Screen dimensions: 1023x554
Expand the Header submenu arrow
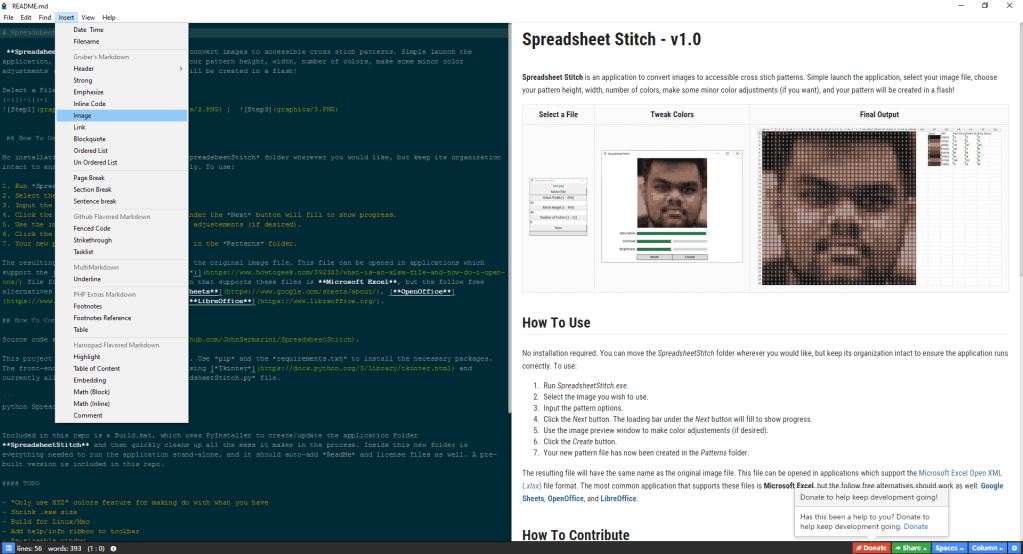(x=180, y=68)
